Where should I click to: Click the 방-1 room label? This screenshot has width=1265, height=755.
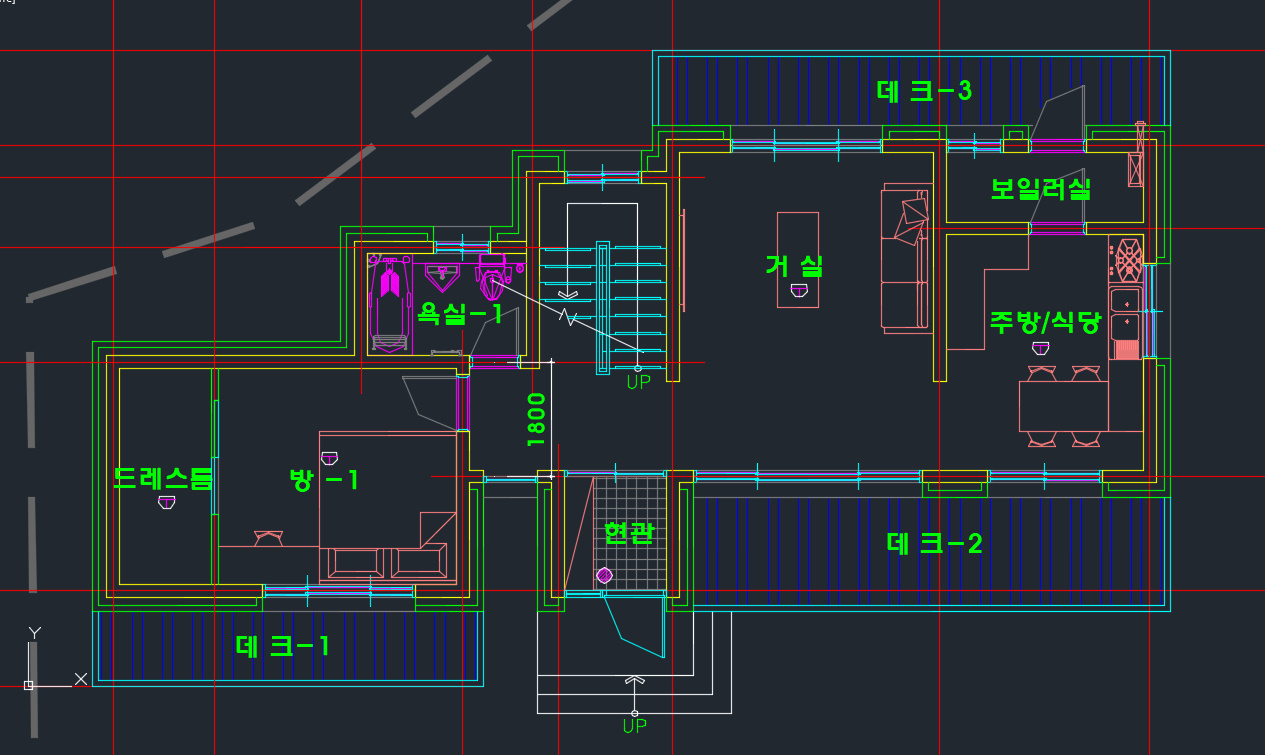tap(323, 480)
